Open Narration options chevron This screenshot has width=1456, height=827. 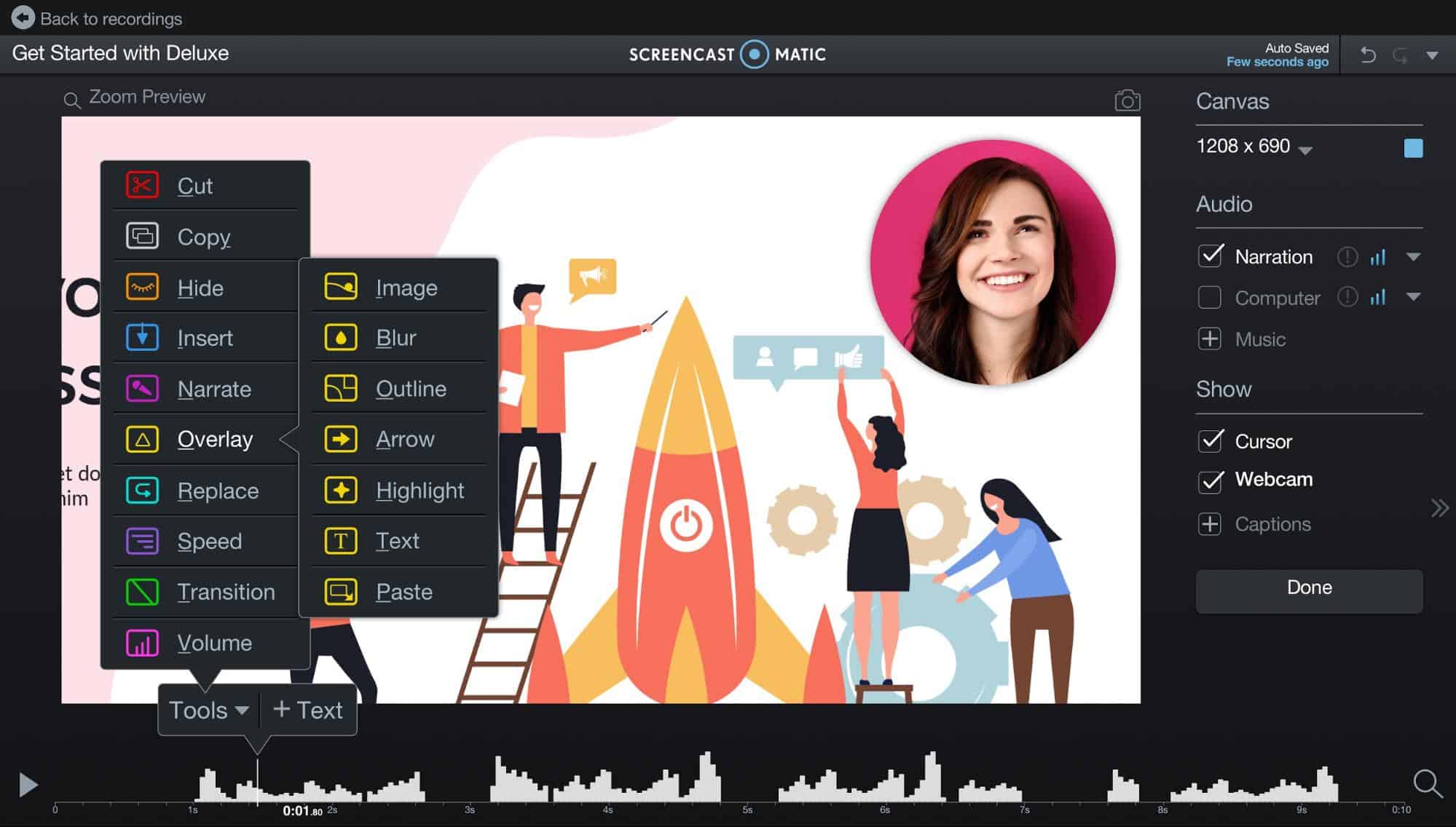[x=1414, y=256]
